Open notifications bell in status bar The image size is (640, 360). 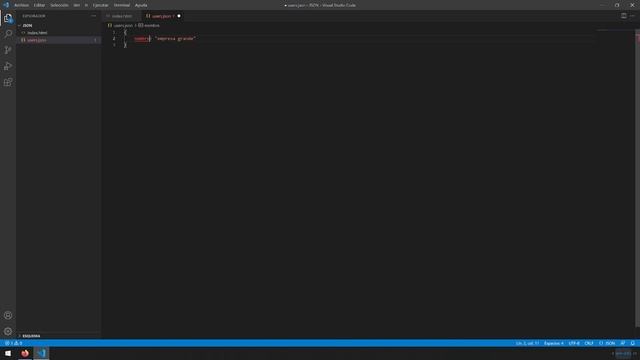633,343
